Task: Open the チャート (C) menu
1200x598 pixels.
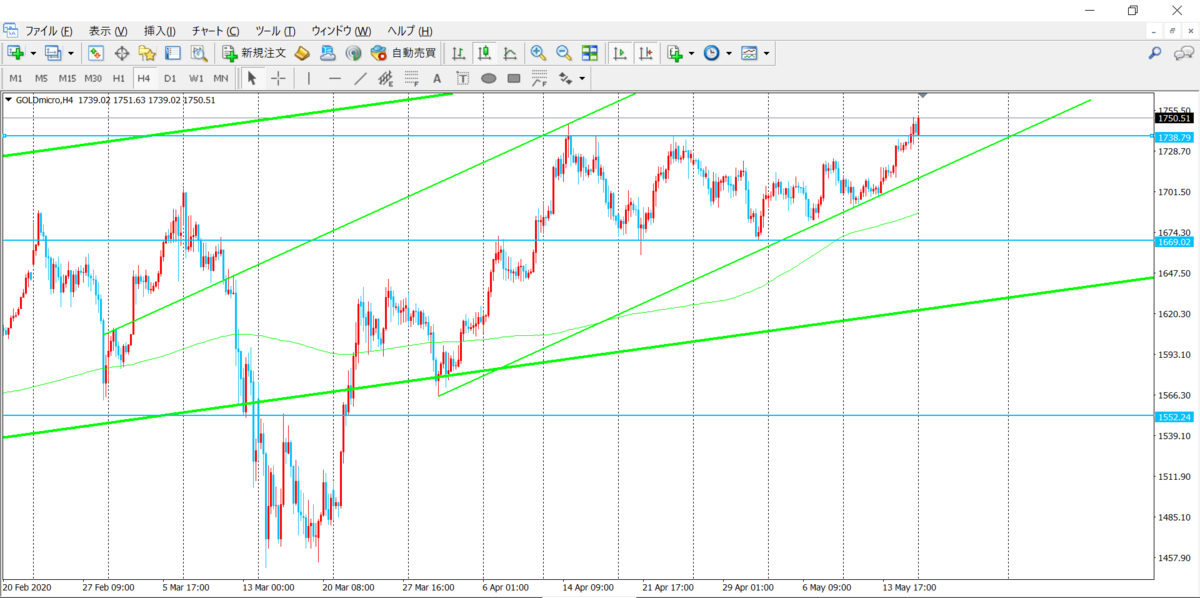Action: (x=215, y=31)
